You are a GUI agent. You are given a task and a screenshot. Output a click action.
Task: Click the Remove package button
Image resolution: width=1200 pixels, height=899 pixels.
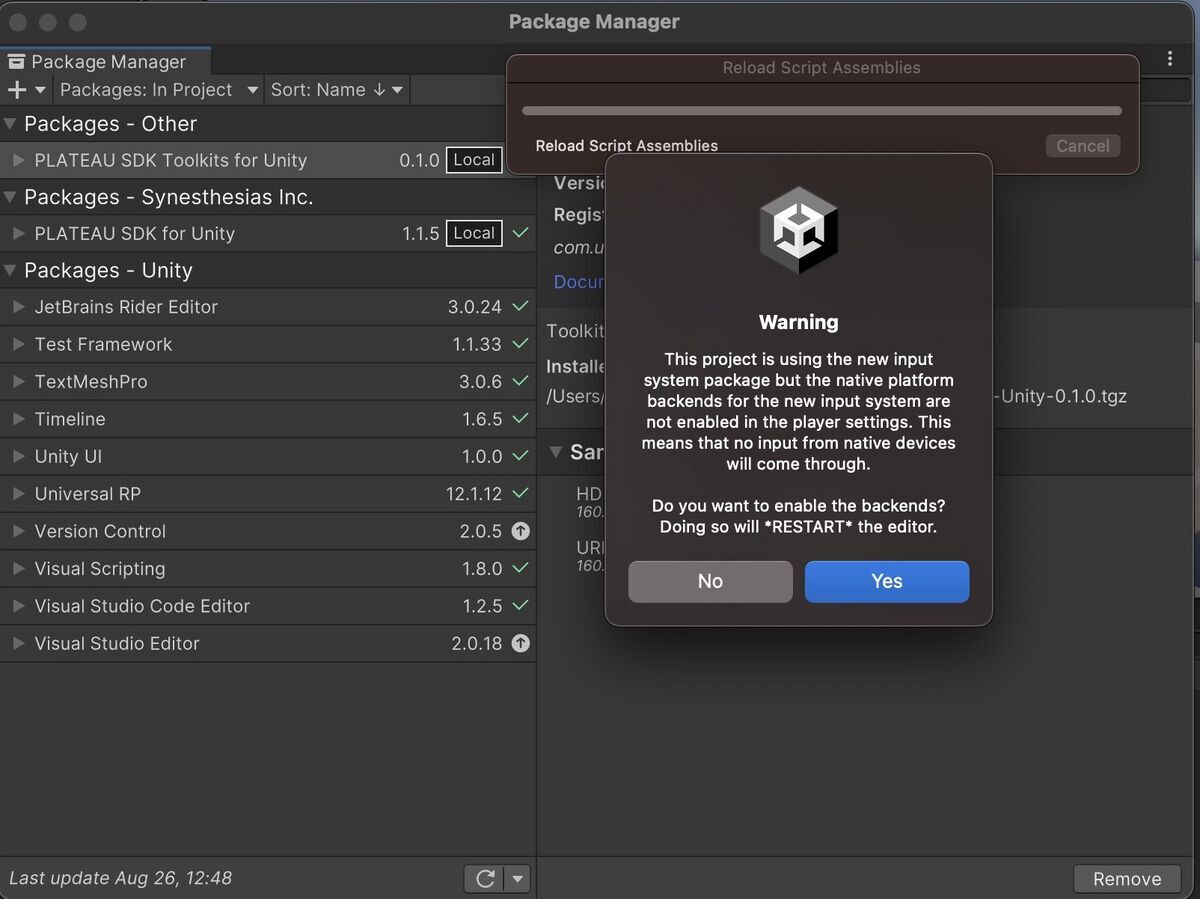(1127, 878)
